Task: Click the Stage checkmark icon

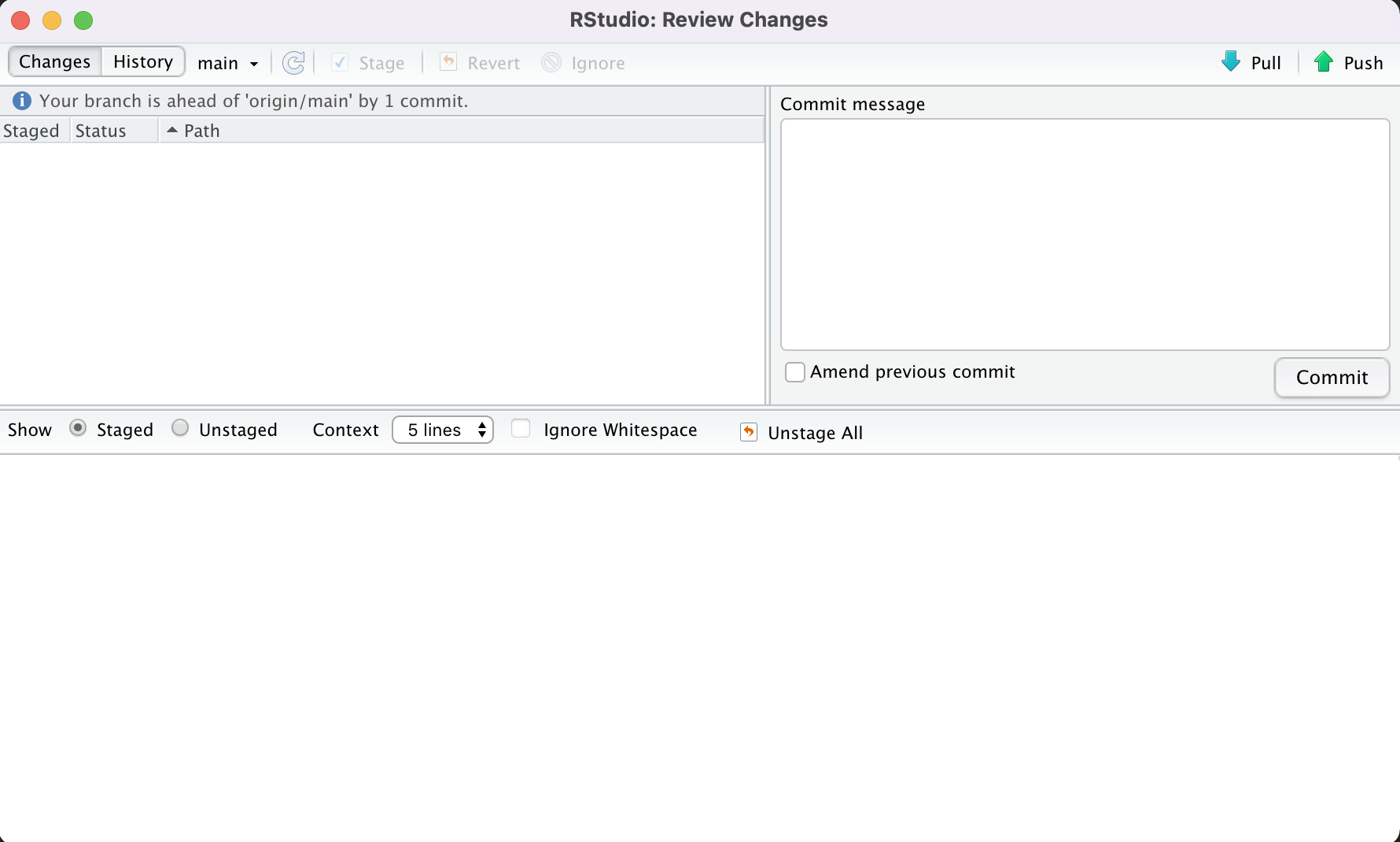Action: coord(340,62)
